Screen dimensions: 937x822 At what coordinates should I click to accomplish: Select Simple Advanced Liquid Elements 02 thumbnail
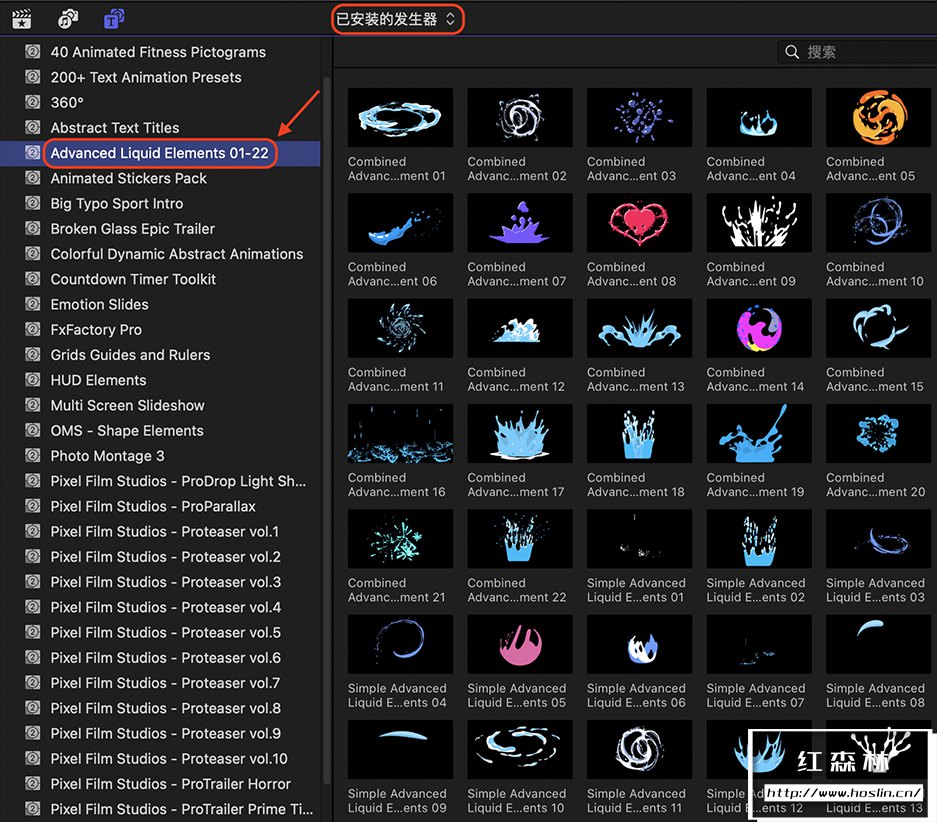tap(759, 538)
